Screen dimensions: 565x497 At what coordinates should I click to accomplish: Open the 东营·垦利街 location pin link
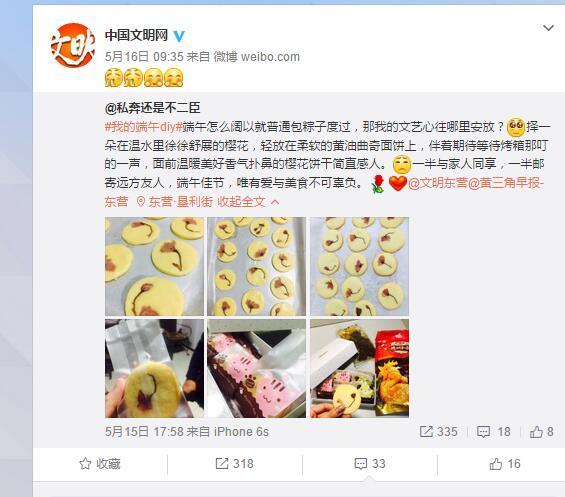(x=174, y=202)
